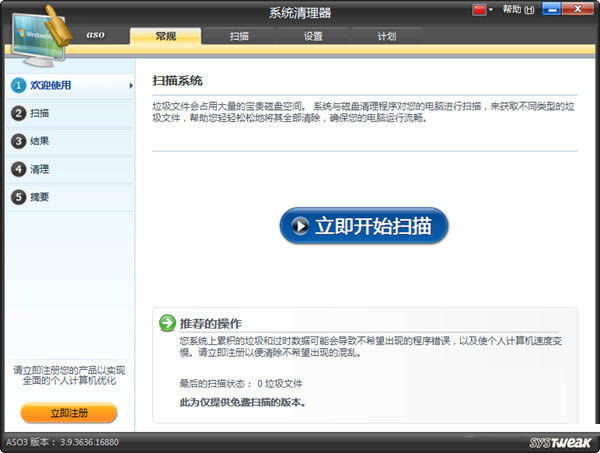Switch to the 设置 tab

(x=313, y=36)
